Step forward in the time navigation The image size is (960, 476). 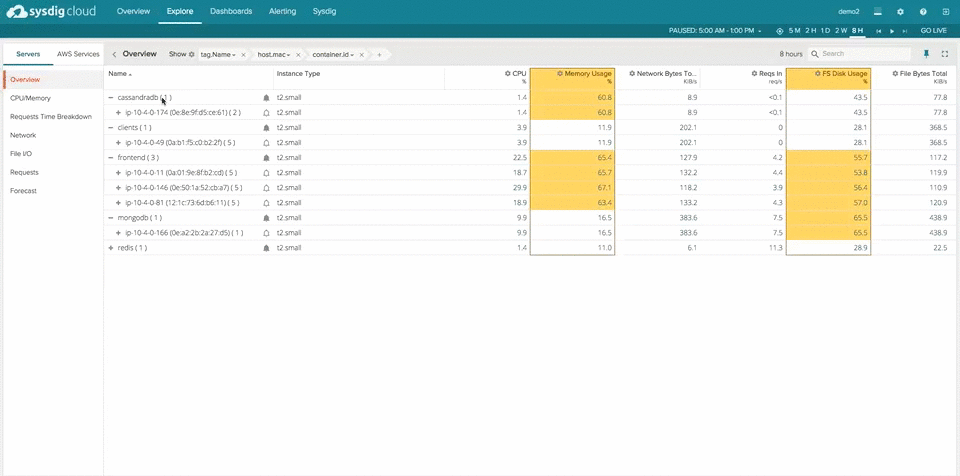(x=904, y=31)
